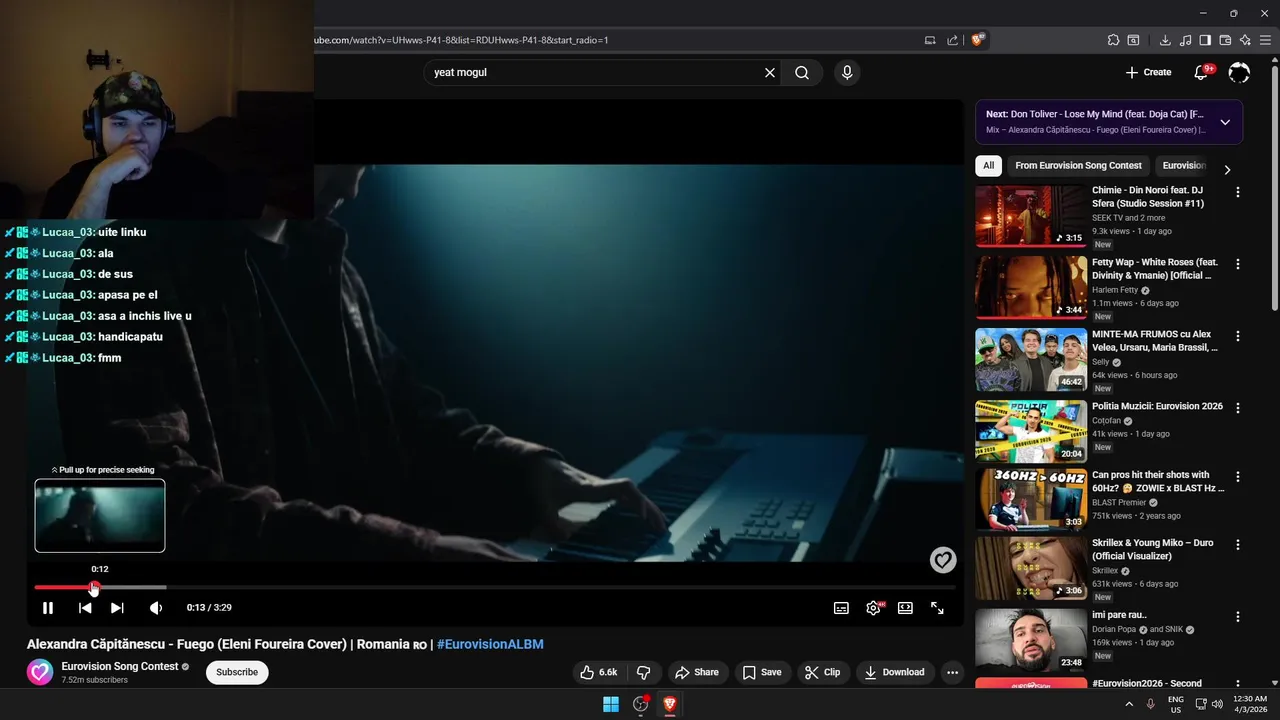Save video to playlist
This screenshot has height=720, width=1280.
click(x=762, y=672)
